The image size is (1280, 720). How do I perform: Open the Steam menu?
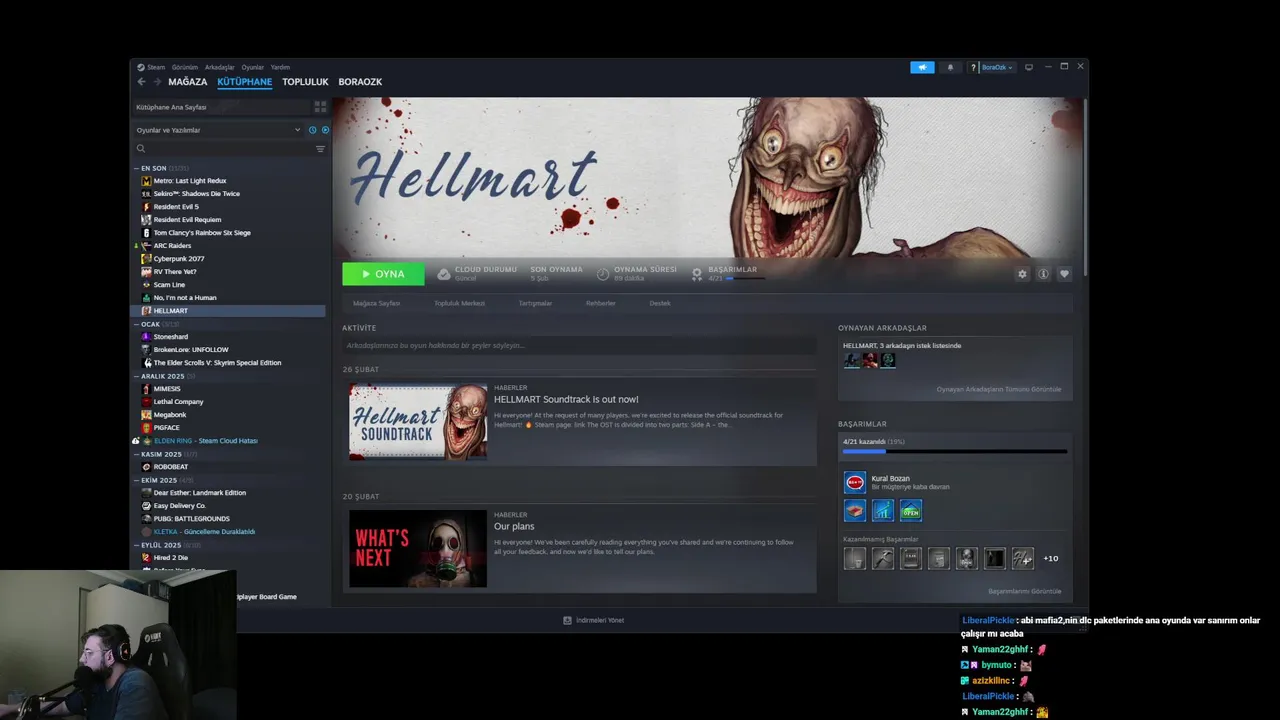tap(151, 67)
